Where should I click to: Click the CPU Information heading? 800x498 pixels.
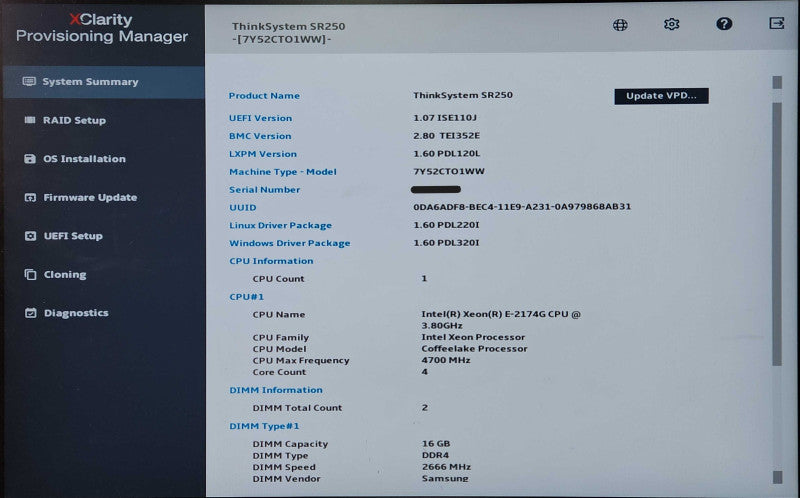tap(271, 261)
